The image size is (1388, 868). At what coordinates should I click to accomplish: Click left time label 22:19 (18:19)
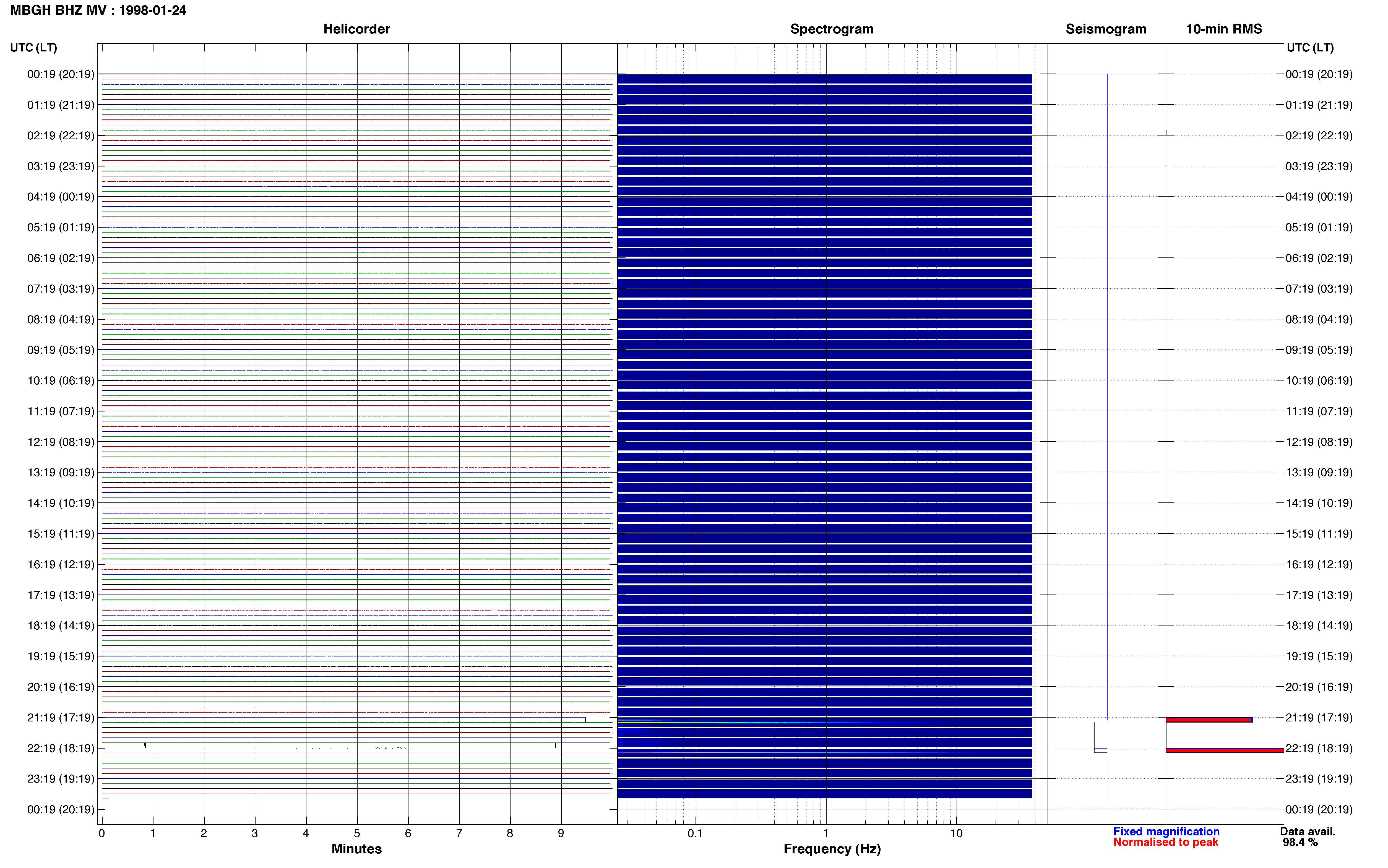pyautogui.click(x=61, y=748)
